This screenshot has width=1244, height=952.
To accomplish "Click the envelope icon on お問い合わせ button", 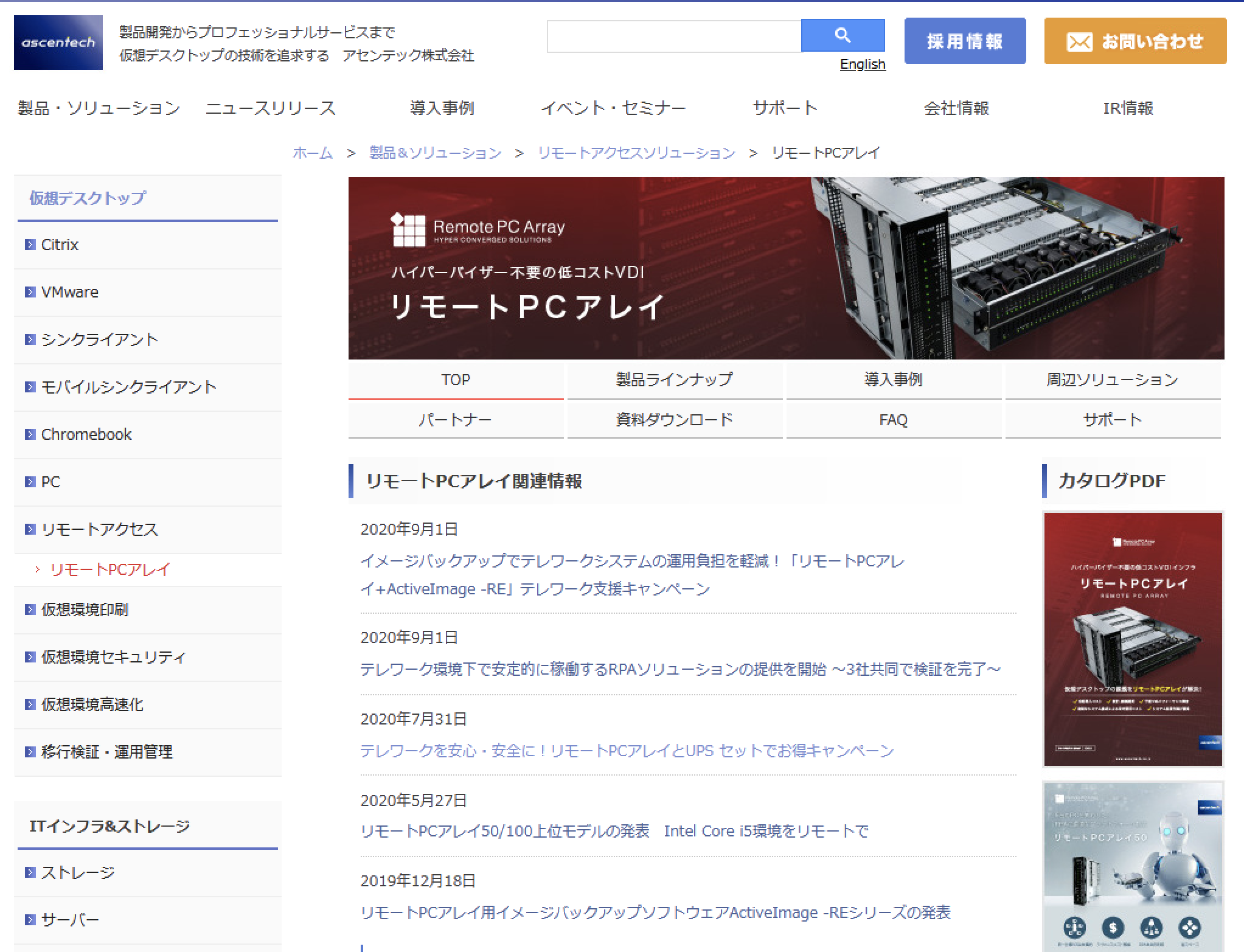I will (x=1080, y=41).
